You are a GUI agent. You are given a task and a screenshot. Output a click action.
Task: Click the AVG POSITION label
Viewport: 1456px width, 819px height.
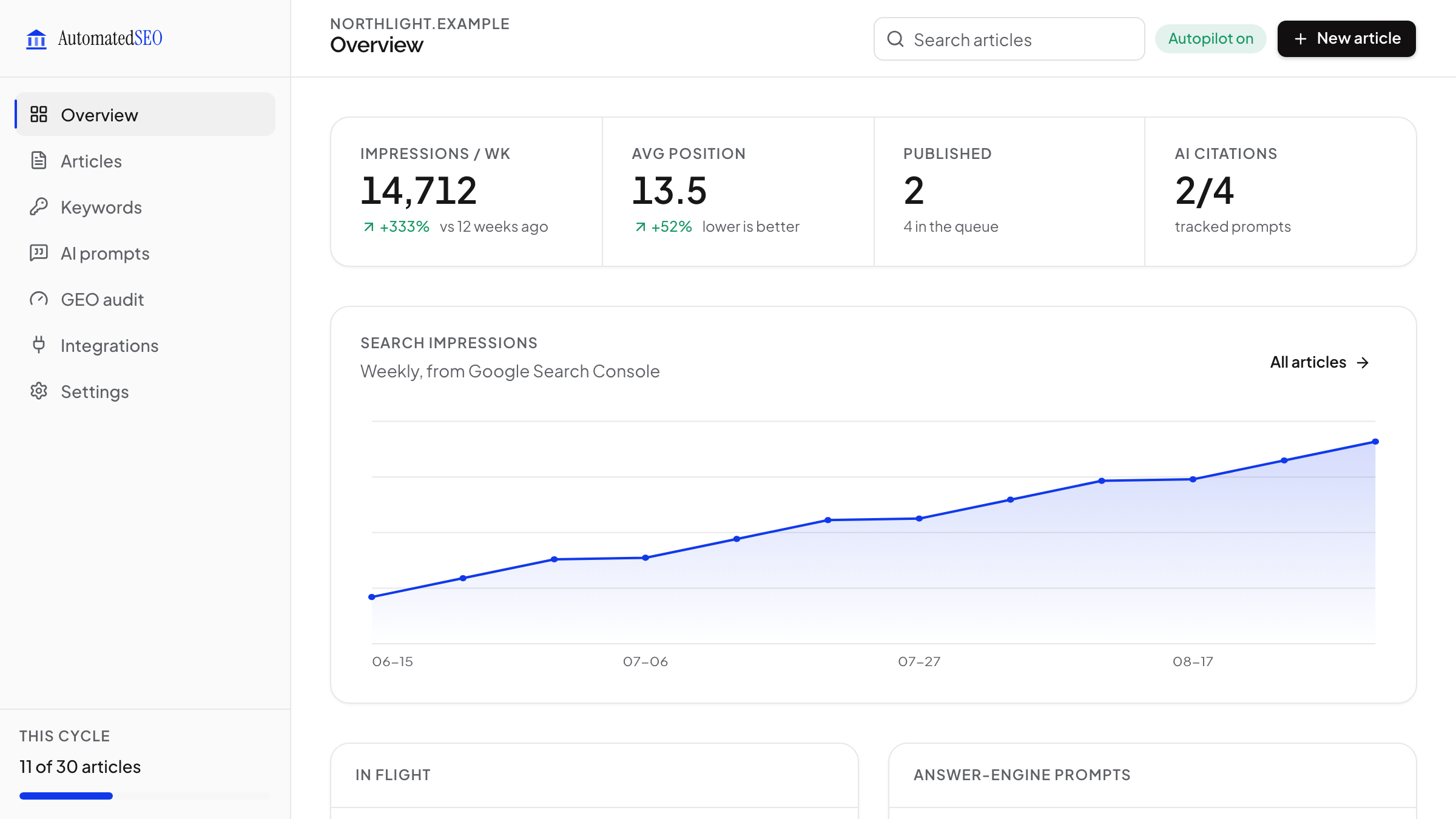coord(689,153)
